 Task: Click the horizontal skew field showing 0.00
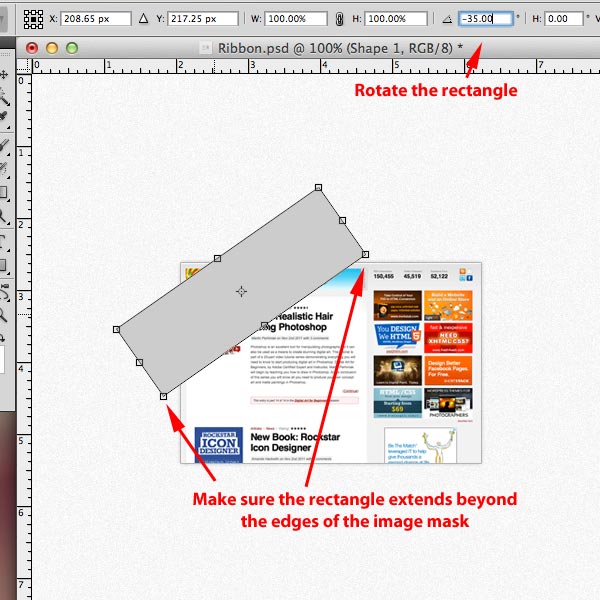click(x=564, y=18)
